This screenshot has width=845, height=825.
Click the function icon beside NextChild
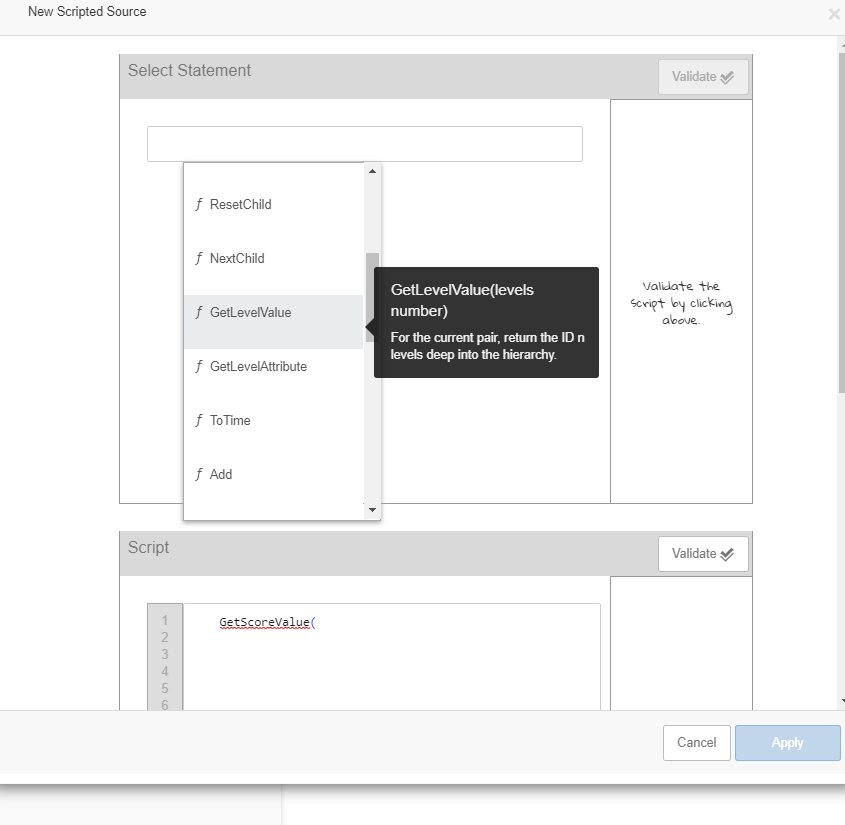[199, 259]
